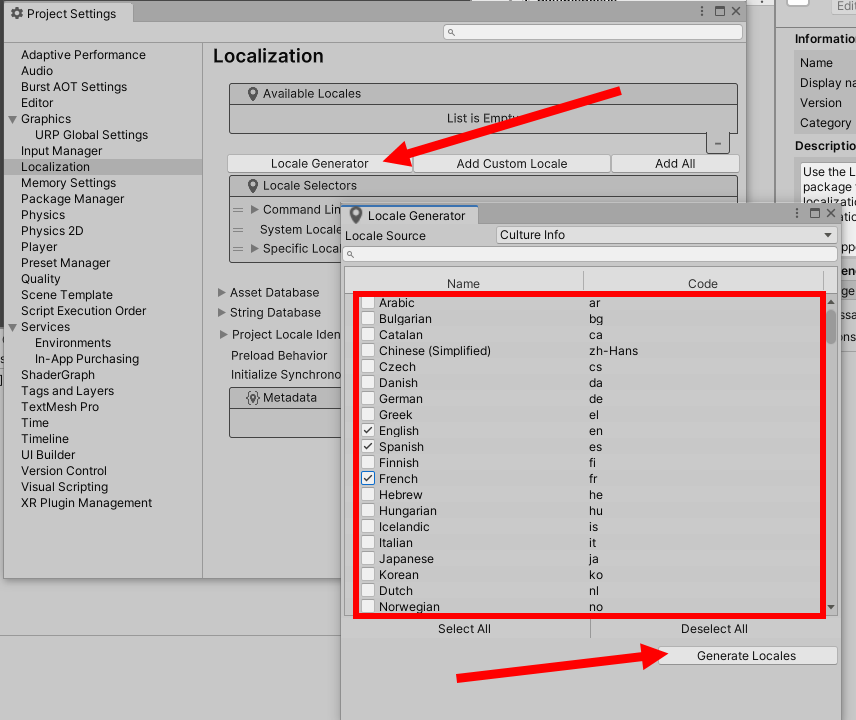Screen dimensions: 856x720
Task: Click locale list scrollbar down arrow
Action: tap(831, 606)
